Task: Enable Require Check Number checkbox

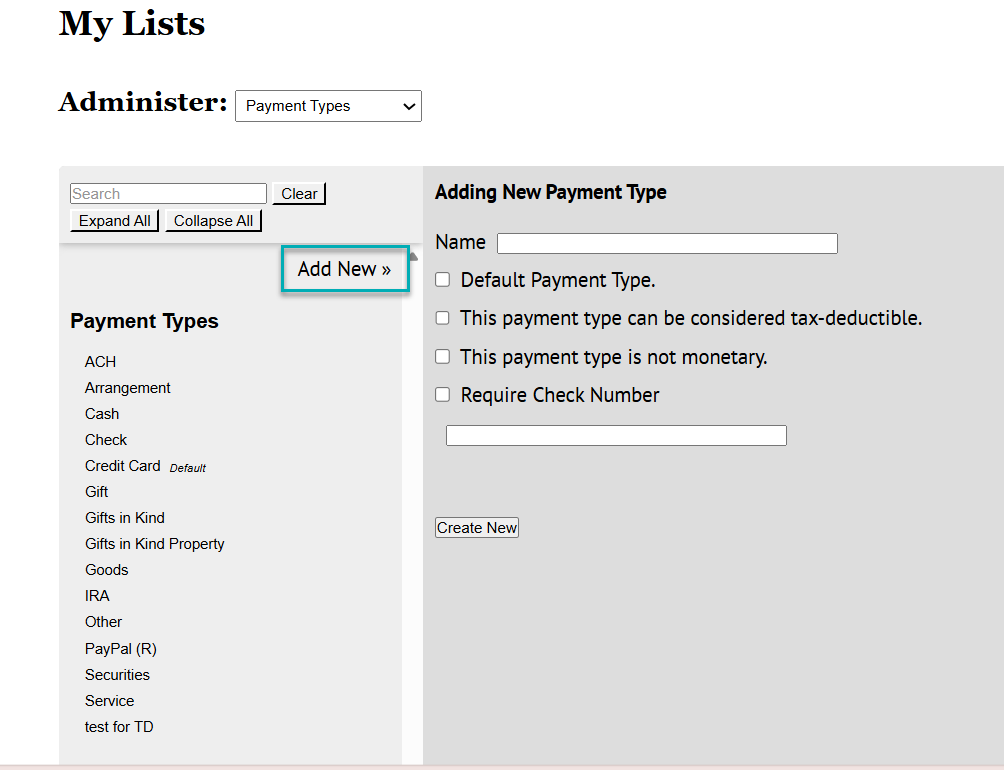Action: coord(443,395)
